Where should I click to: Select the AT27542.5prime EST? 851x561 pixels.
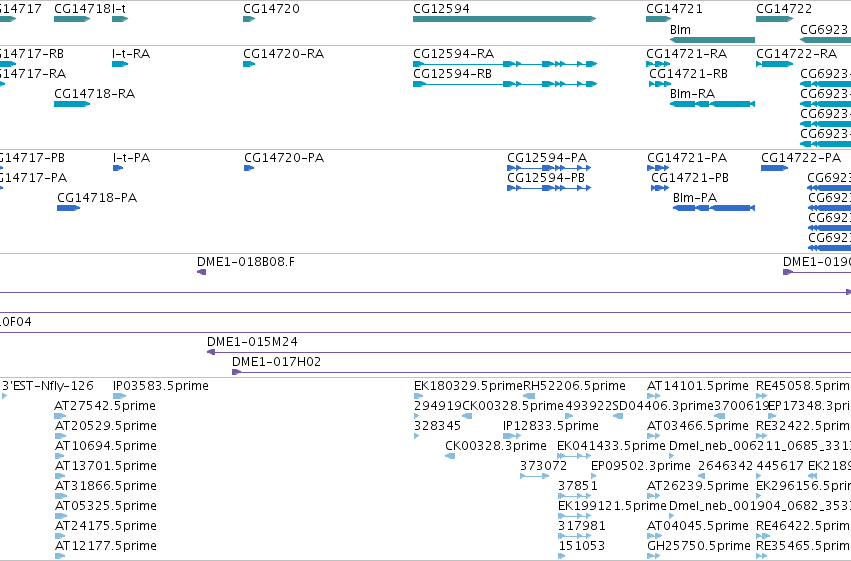(60, 416)
